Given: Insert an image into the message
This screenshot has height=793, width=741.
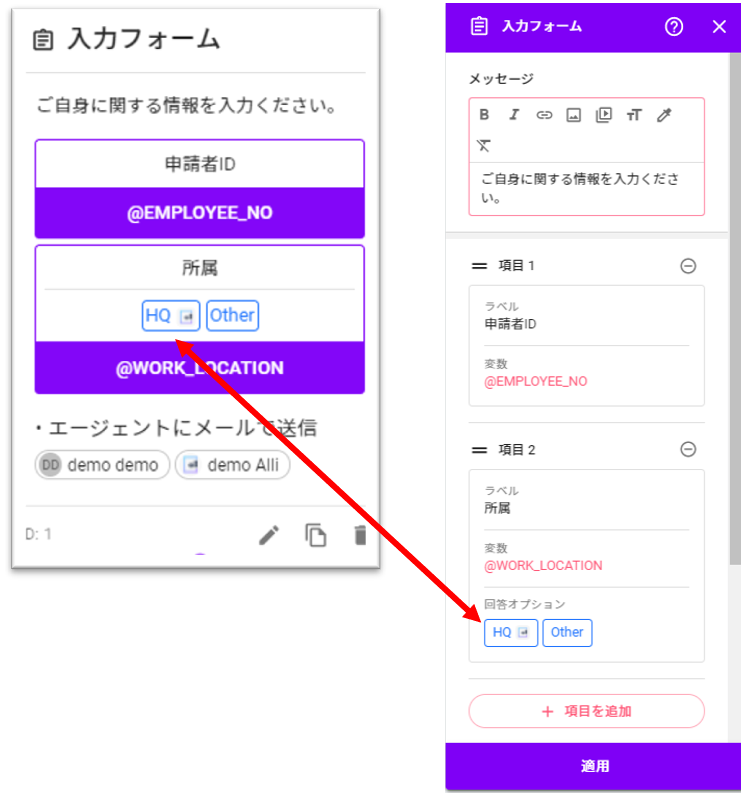Looking at the screenshot, I should pyautogui.click(x=574, y=115).
